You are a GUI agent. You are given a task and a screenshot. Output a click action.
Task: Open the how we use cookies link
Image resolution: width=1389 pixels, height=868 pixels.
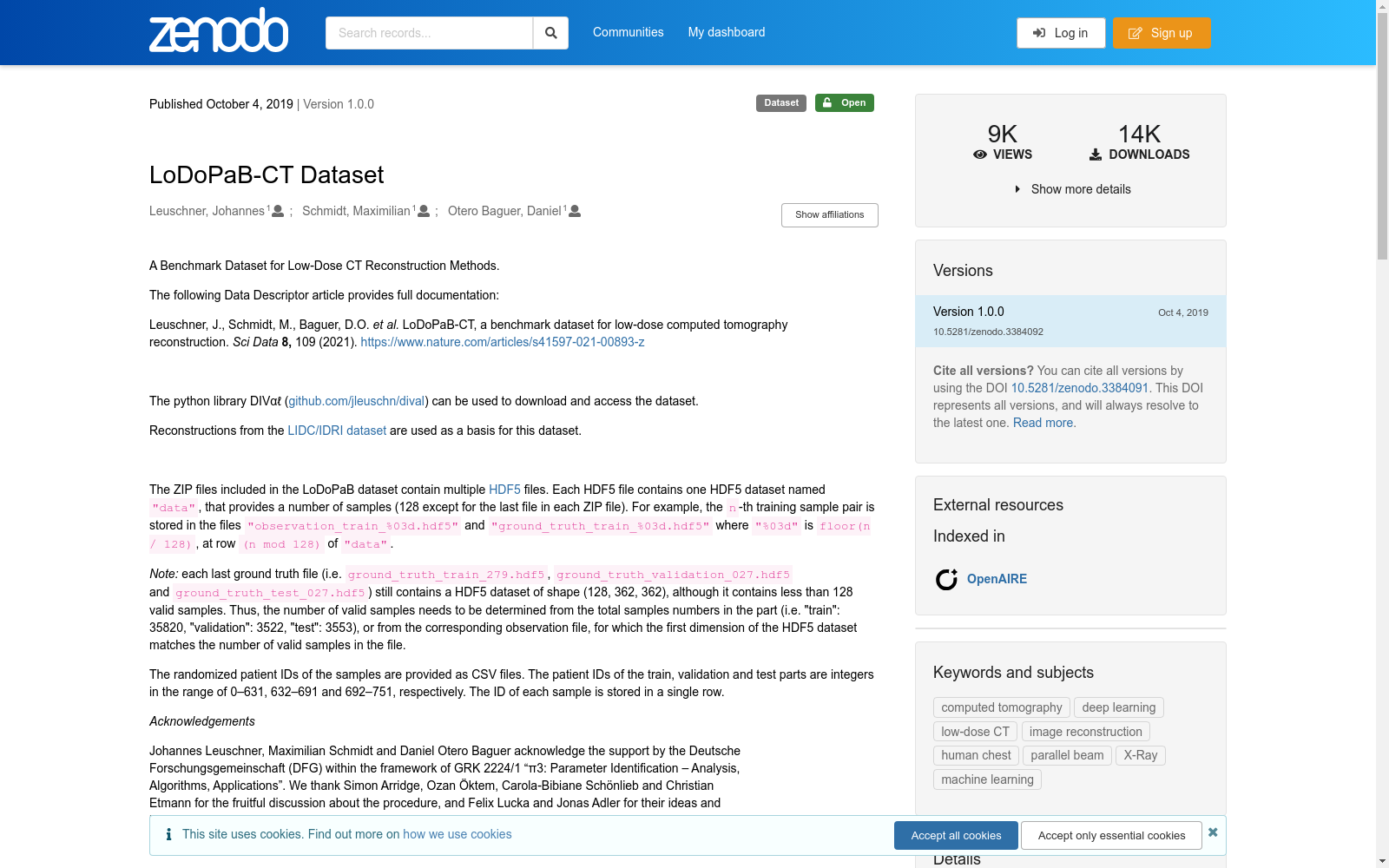[x=458, y=834]
